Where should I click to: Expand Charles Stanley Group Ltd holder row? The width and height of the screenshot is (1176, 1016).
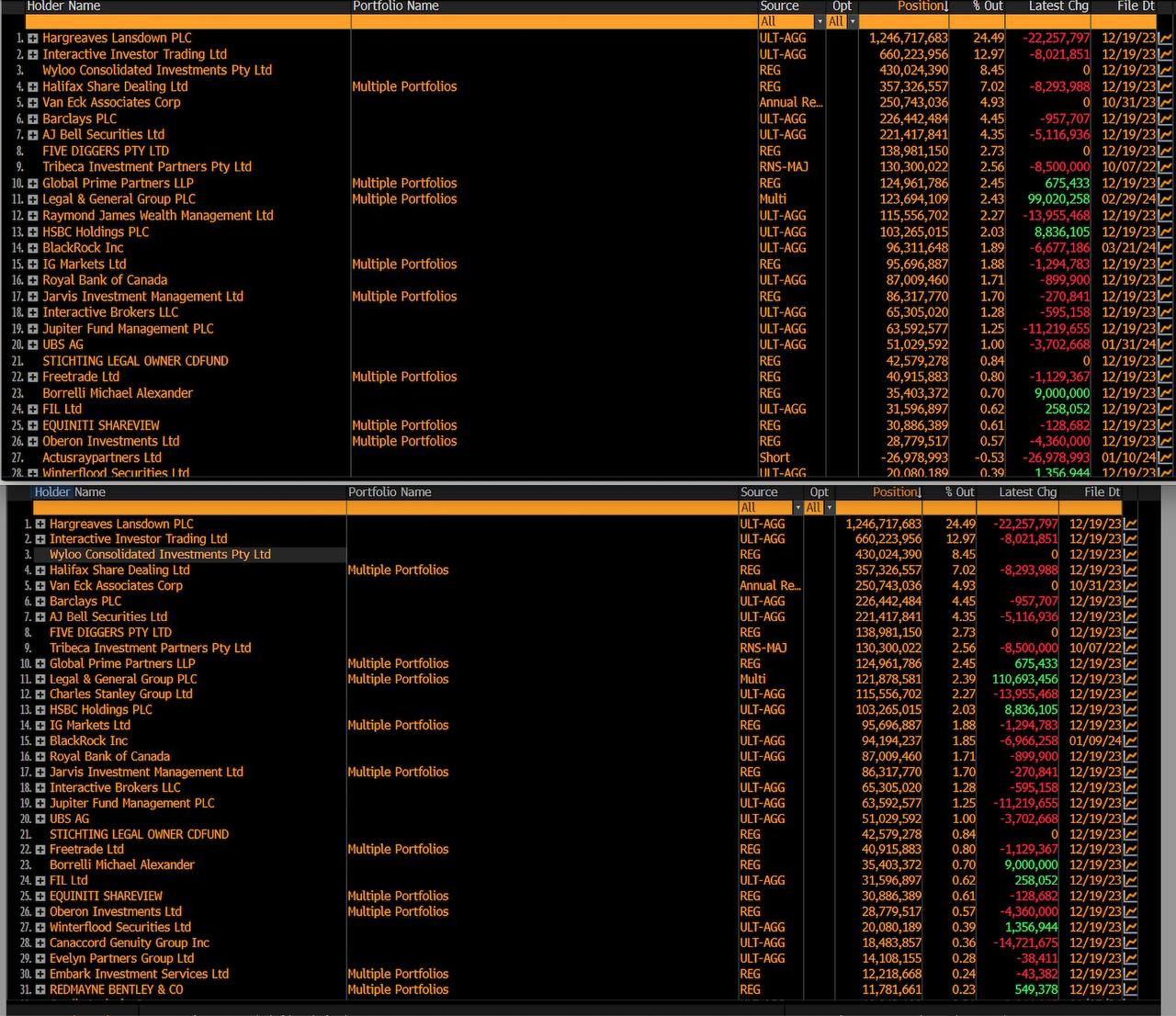(40, 694)
